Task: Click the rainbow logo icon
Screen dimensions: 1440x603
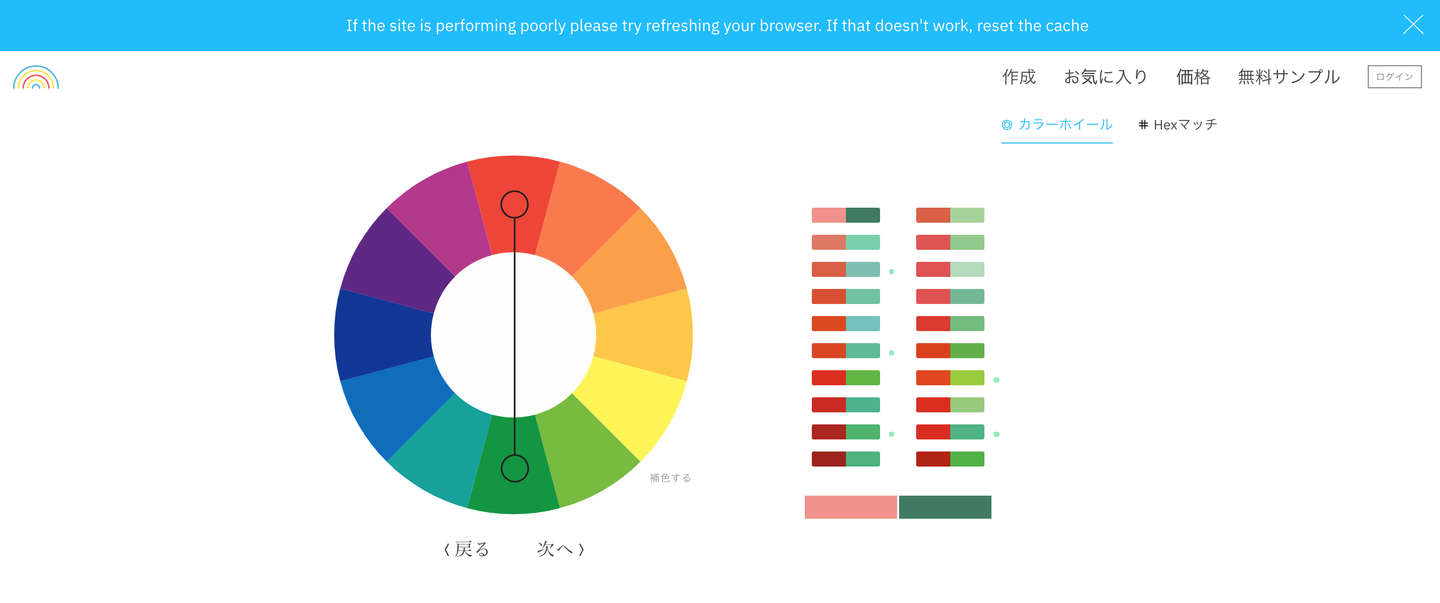Action: pyautogui.click(x=36, y=78)
